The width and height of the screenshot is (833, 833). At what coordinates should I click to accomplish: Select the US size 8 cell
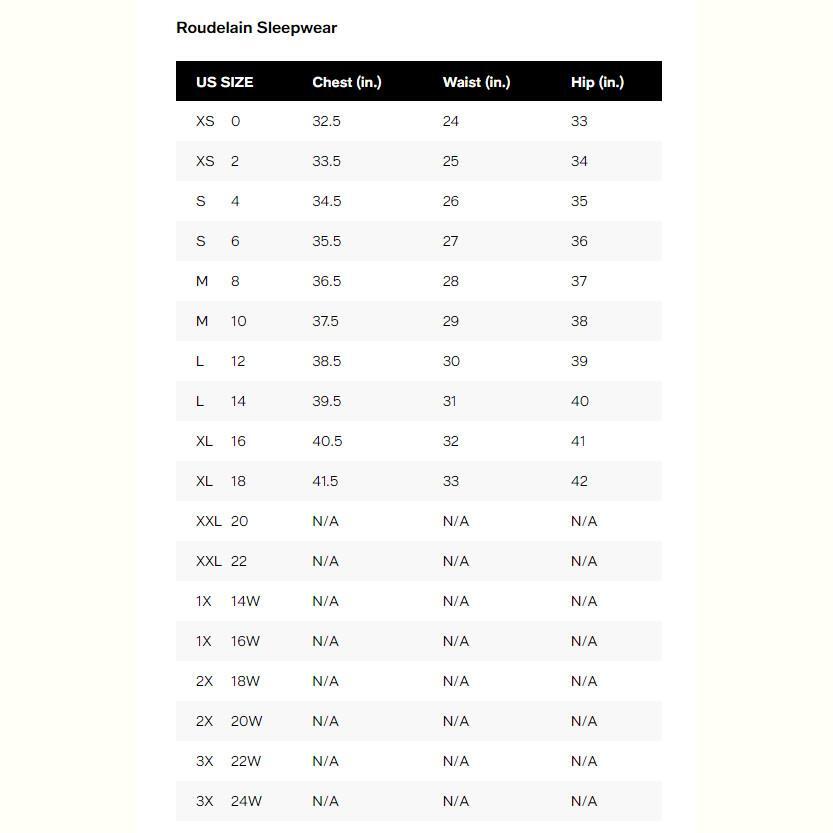tap(235, 281)
